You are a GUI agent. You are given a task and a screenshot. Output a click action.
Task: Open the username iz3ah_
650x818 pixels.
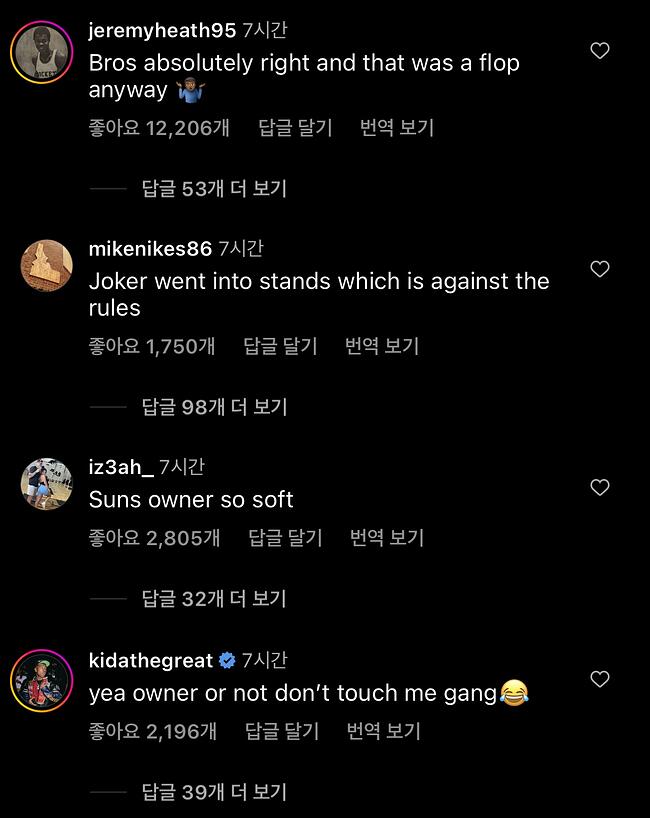point(121,467)
